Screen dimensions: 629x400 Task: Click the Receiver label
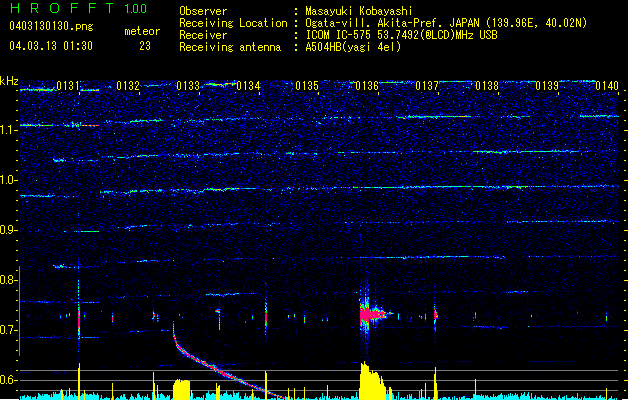[203, 35]
